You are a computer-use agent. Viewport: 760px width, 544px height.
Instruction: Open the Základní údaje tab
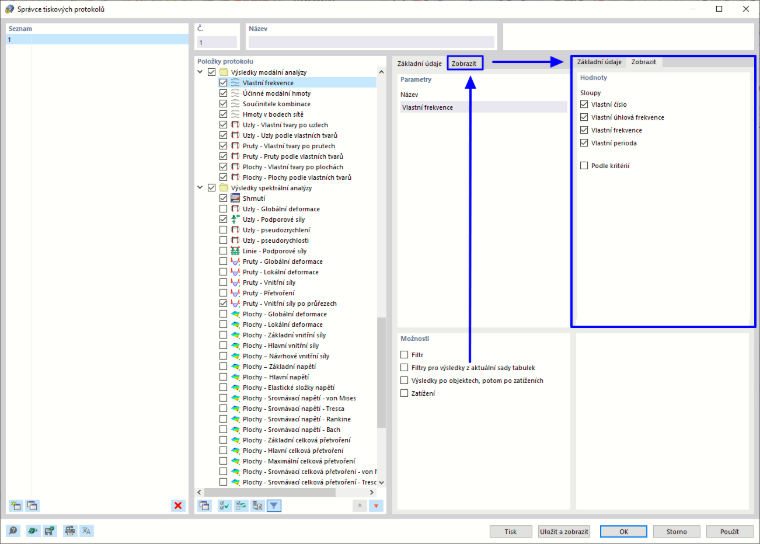420,64
